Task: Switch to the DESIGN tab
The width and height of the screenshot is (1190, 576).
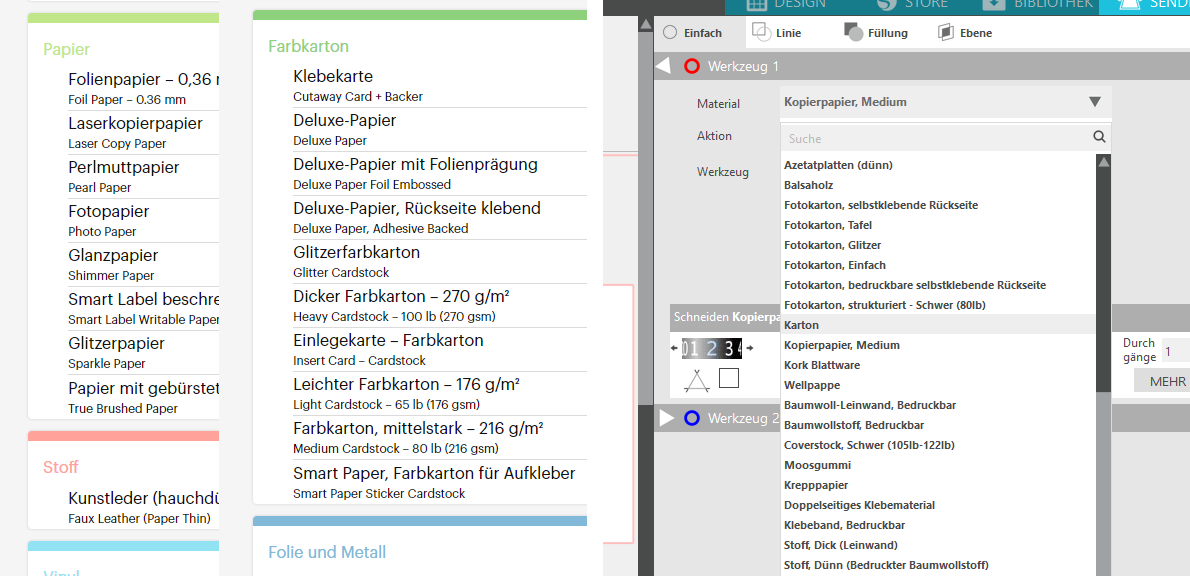Action: [x=786, y=4]
